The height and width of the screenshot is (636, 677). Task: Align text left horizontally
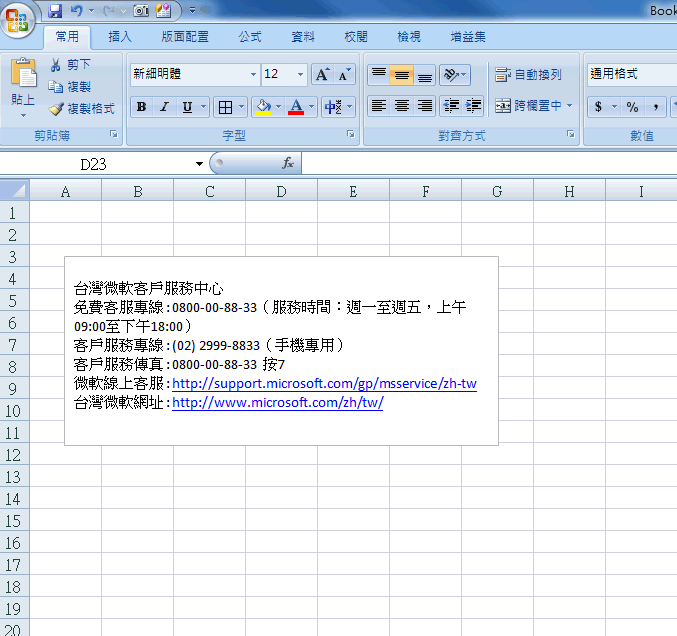click(379, 106)
